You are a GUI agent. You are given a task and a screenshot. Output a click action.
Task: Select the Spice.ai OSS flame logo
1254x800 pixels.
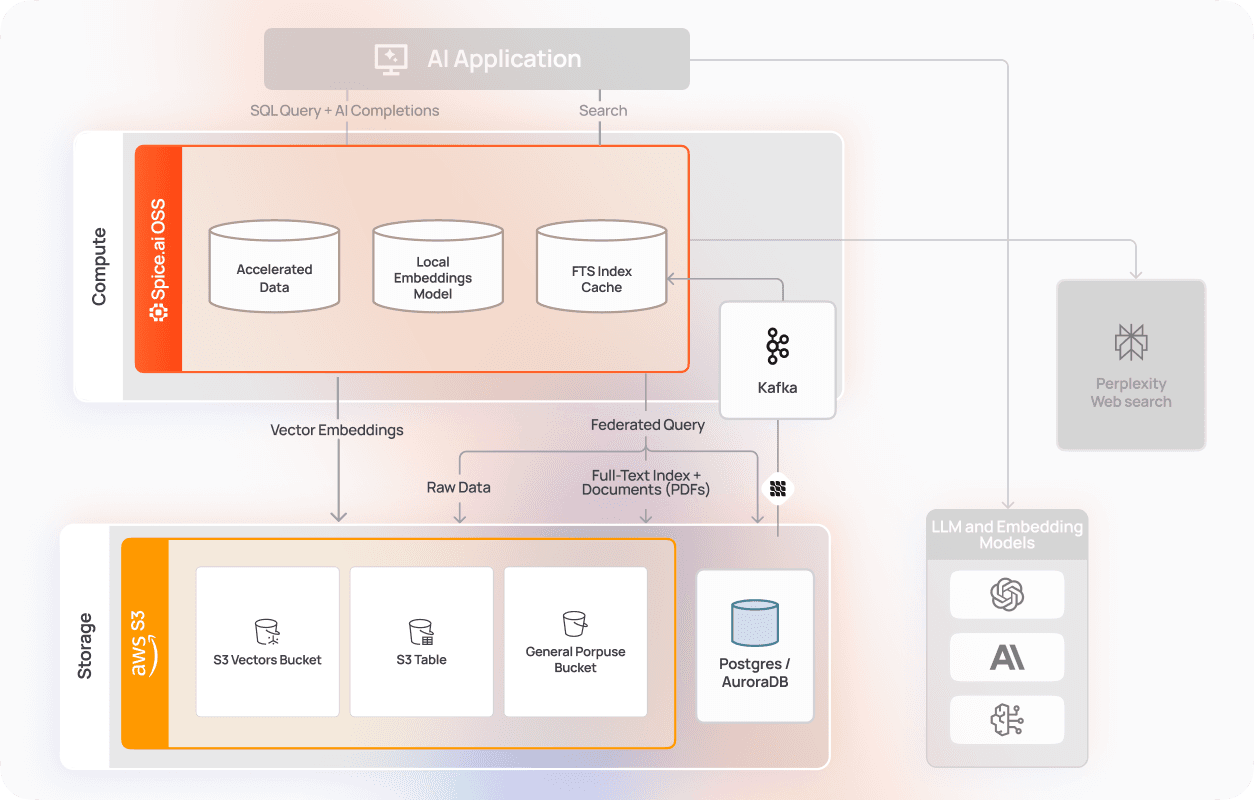click(x=157, y=312)
